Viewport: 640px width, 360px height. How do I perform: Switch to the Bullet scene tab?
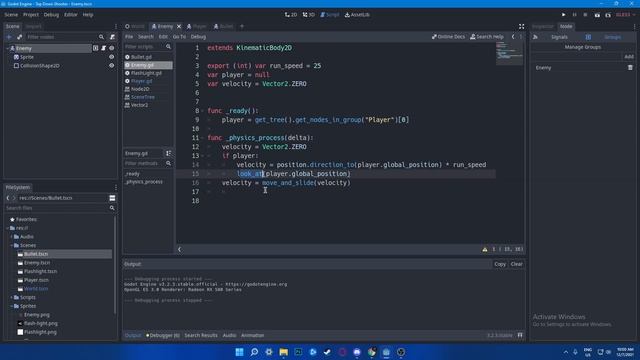(x=224, y=26)
